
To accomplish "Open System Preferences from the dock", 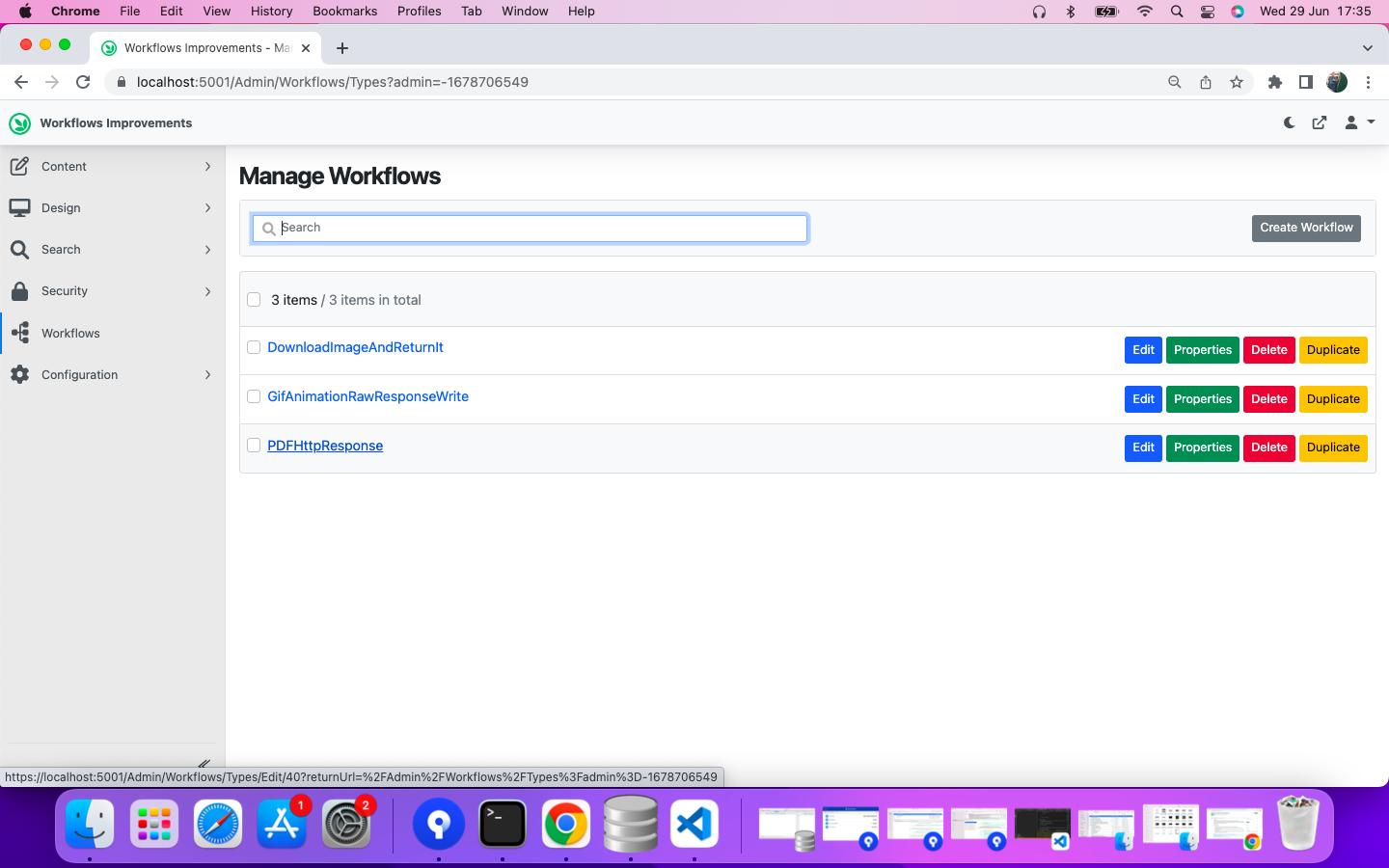I will [346, 825].
